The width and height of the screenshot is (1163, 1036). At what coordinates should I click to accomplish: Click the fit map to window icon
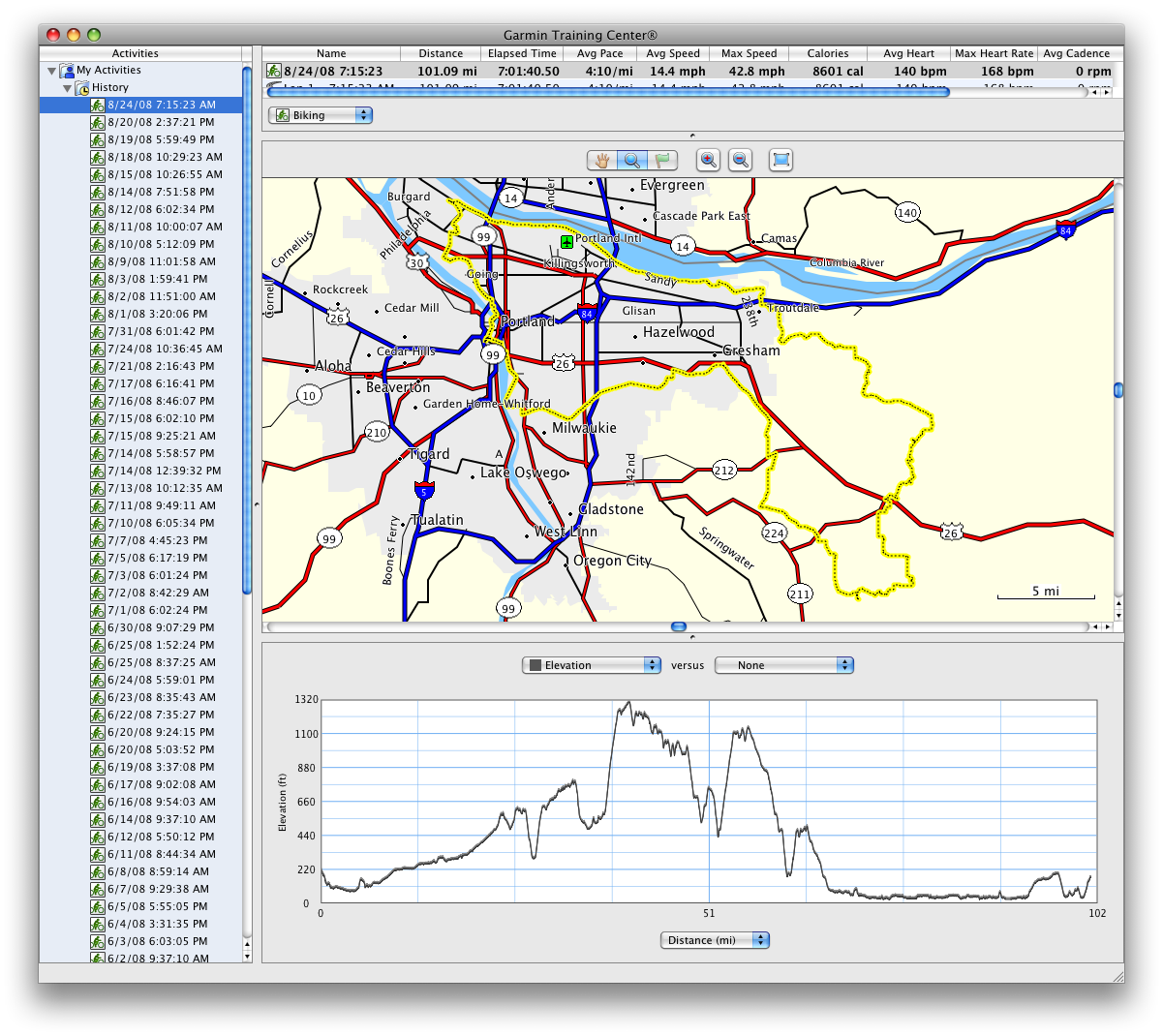pos(780,161)
